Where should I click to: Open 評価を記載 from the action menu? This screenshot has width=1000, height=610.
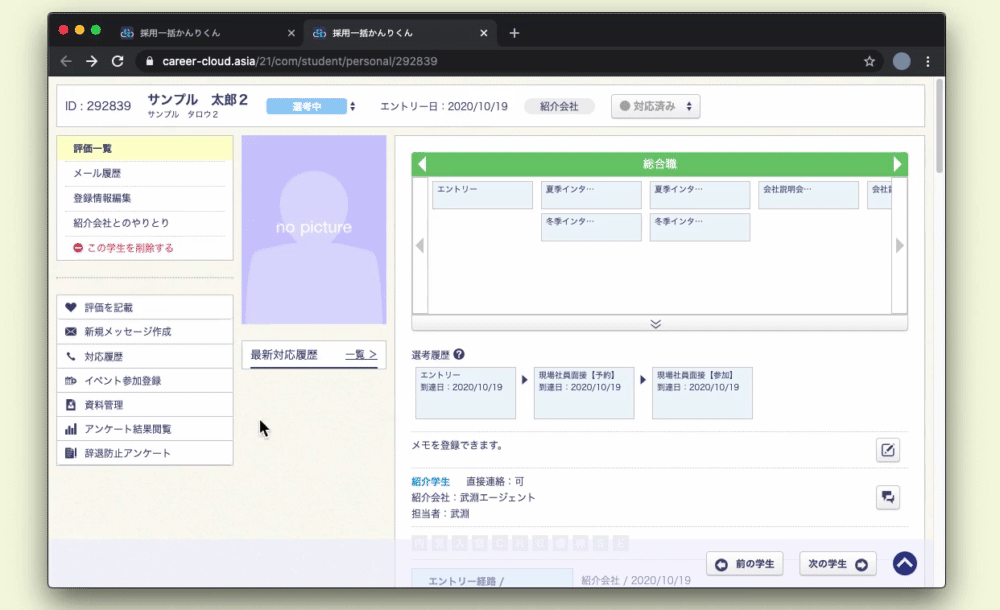click(x=108, y=307)
